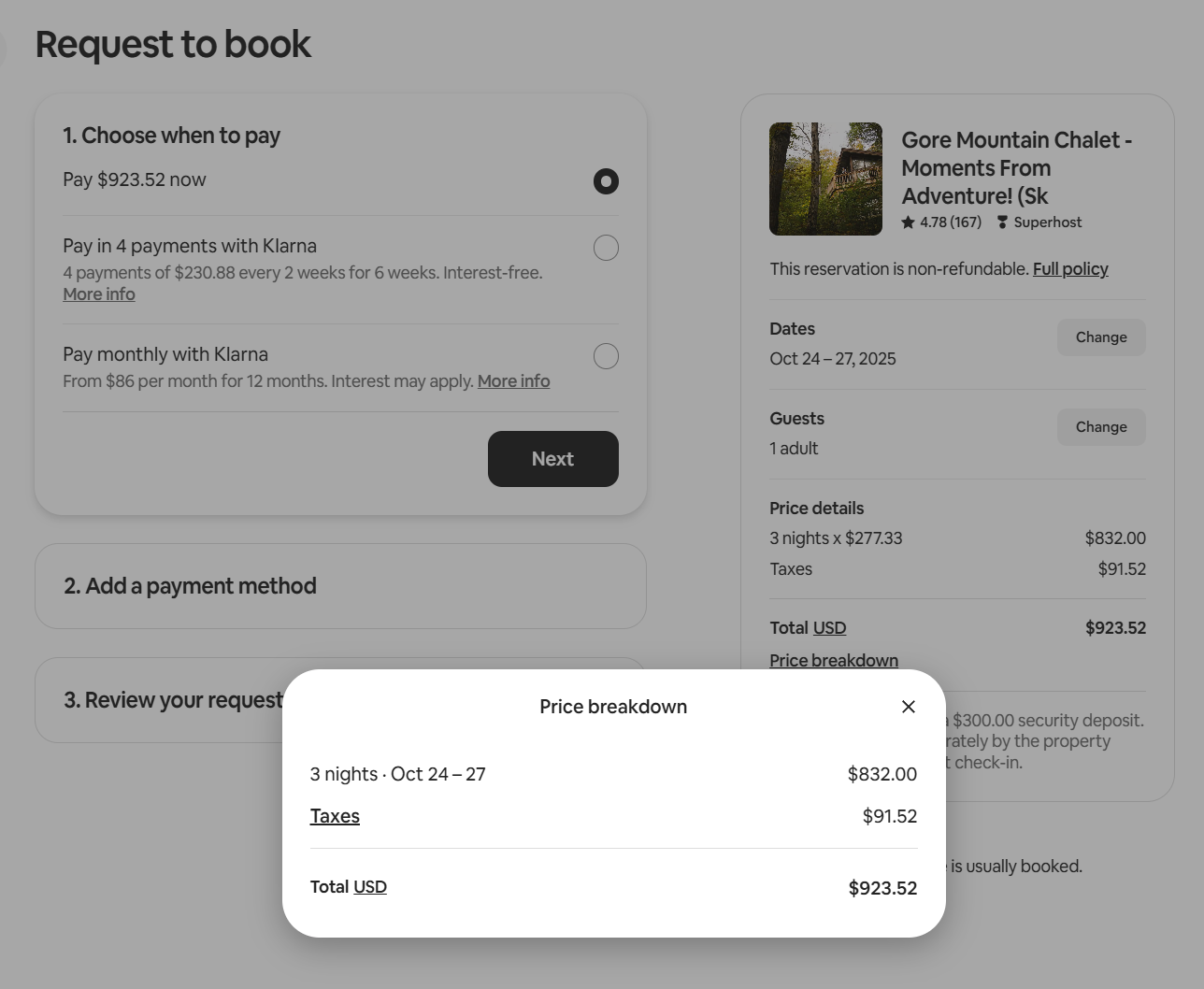Close the Price breakdown popup
1204x989 pixels.
click(x=908, y=707)
